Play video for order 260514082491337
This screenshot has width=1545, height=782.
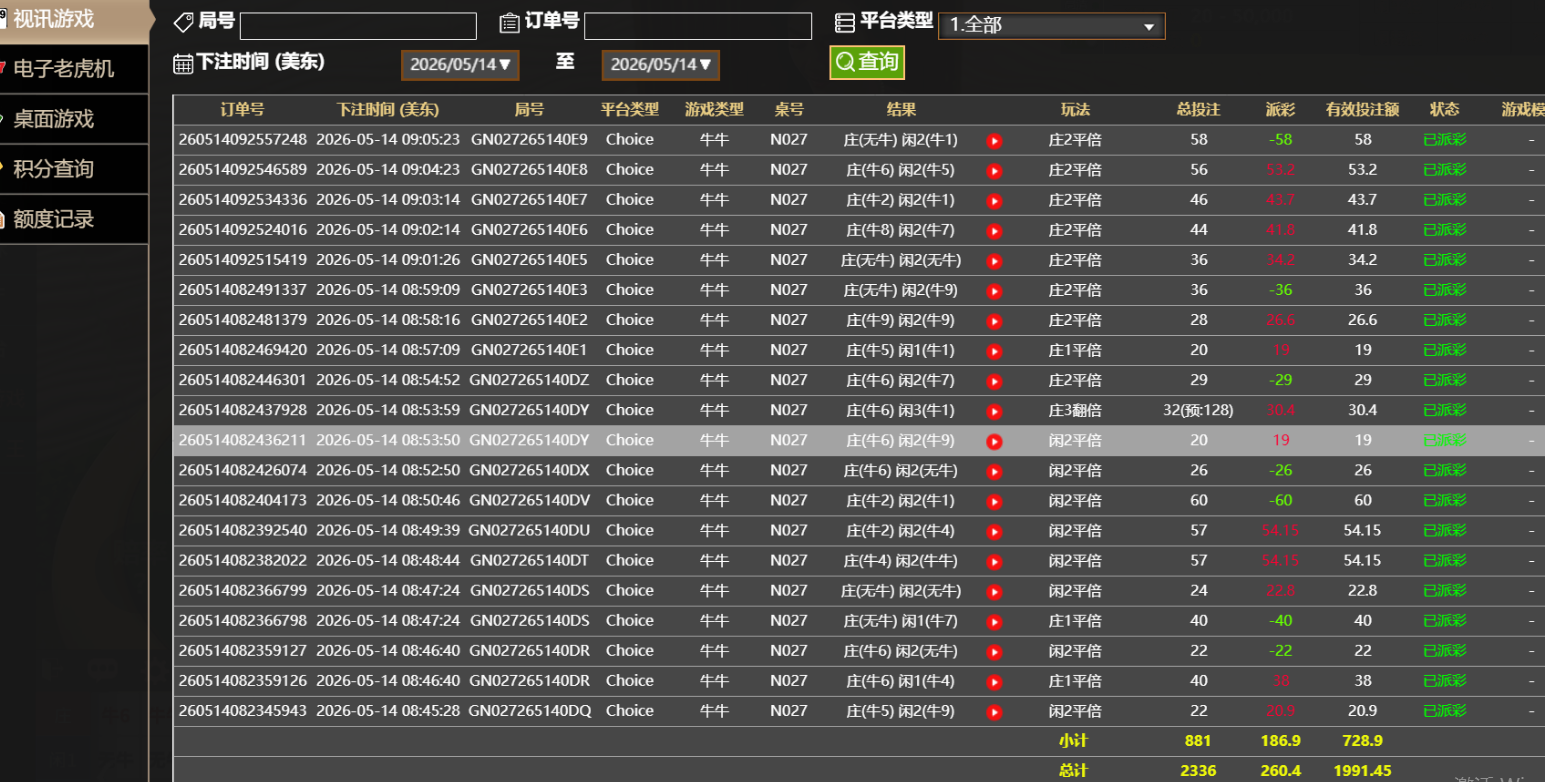(x=994, y=291)
